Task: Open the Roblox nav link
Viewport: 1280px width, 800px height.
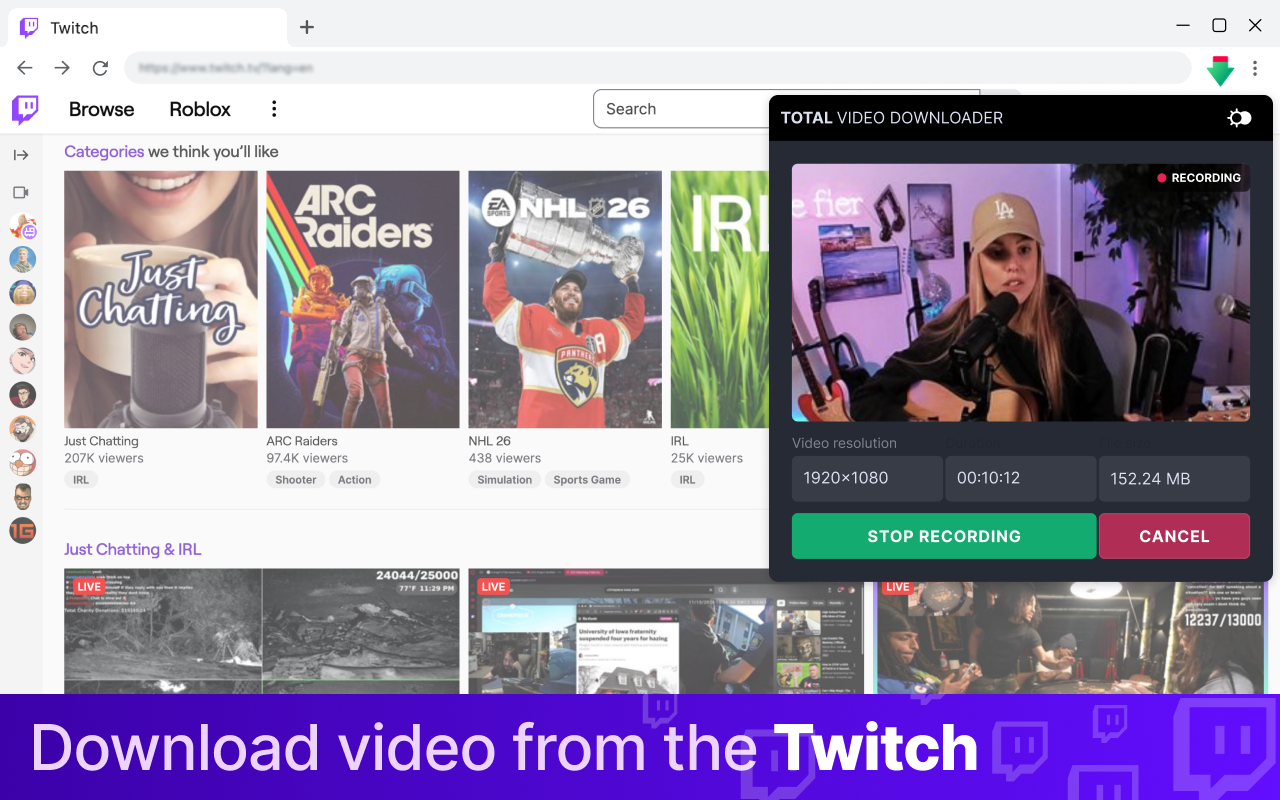Action: coord(200,109)
